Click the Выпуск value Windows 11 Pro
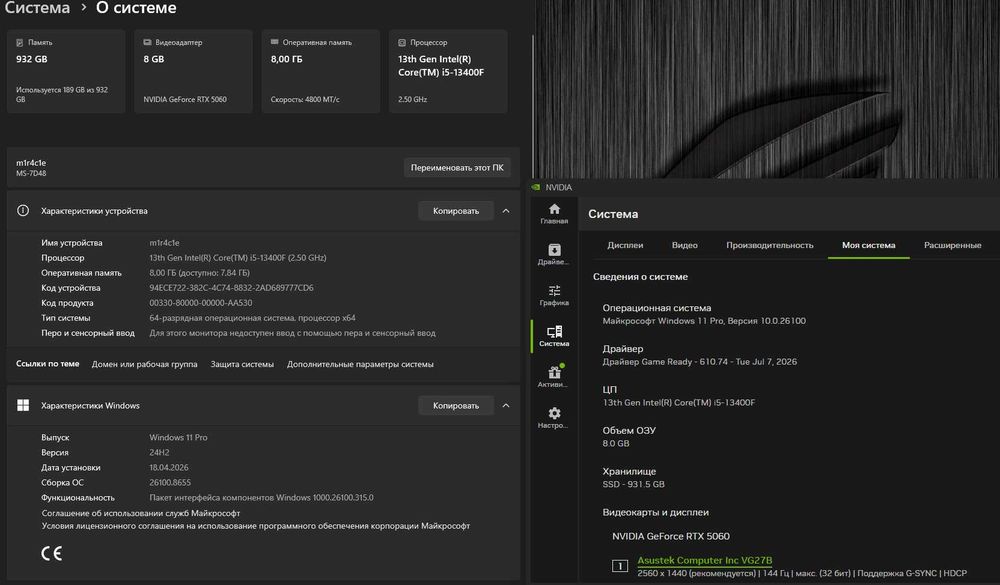This screenshot has height=585, width=1000. 178,438
